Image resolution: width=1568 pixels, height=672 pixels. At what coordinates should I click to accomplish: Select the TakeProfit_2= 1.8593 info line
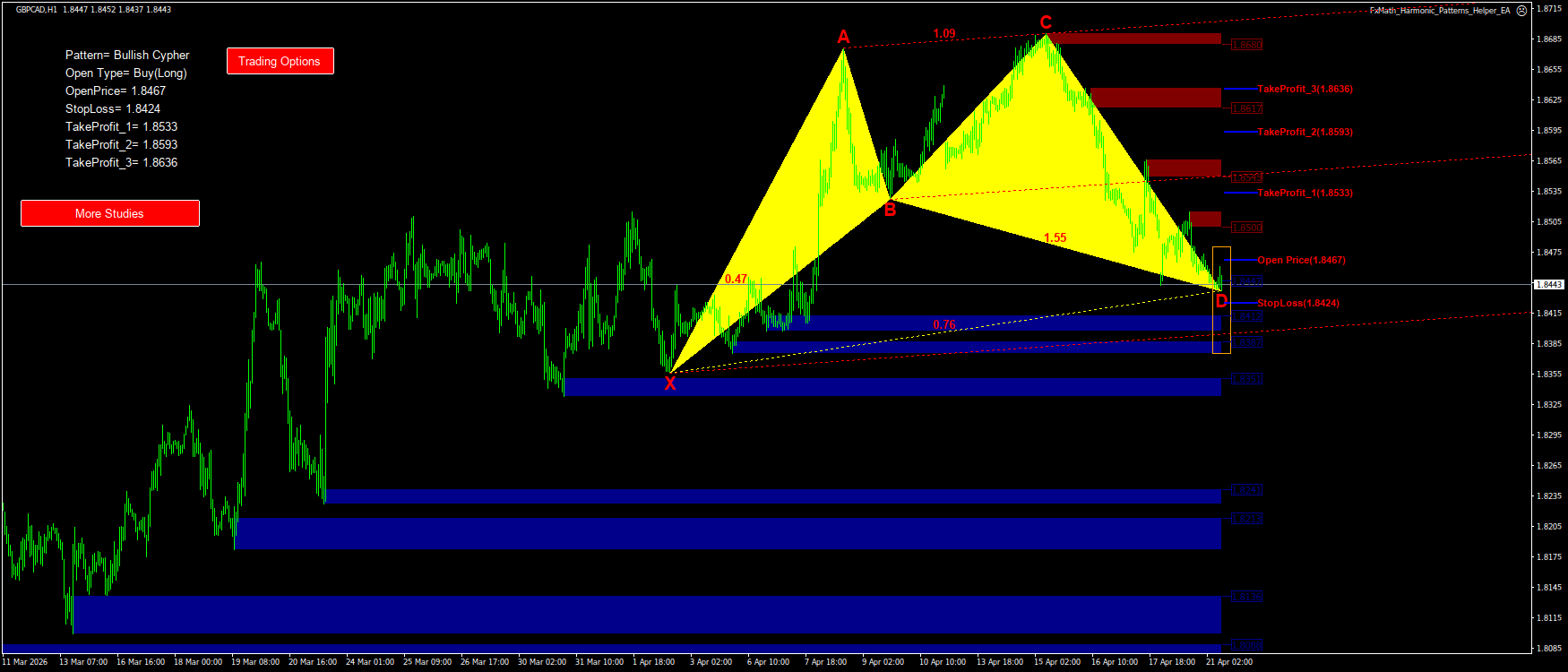pos(122,144)
